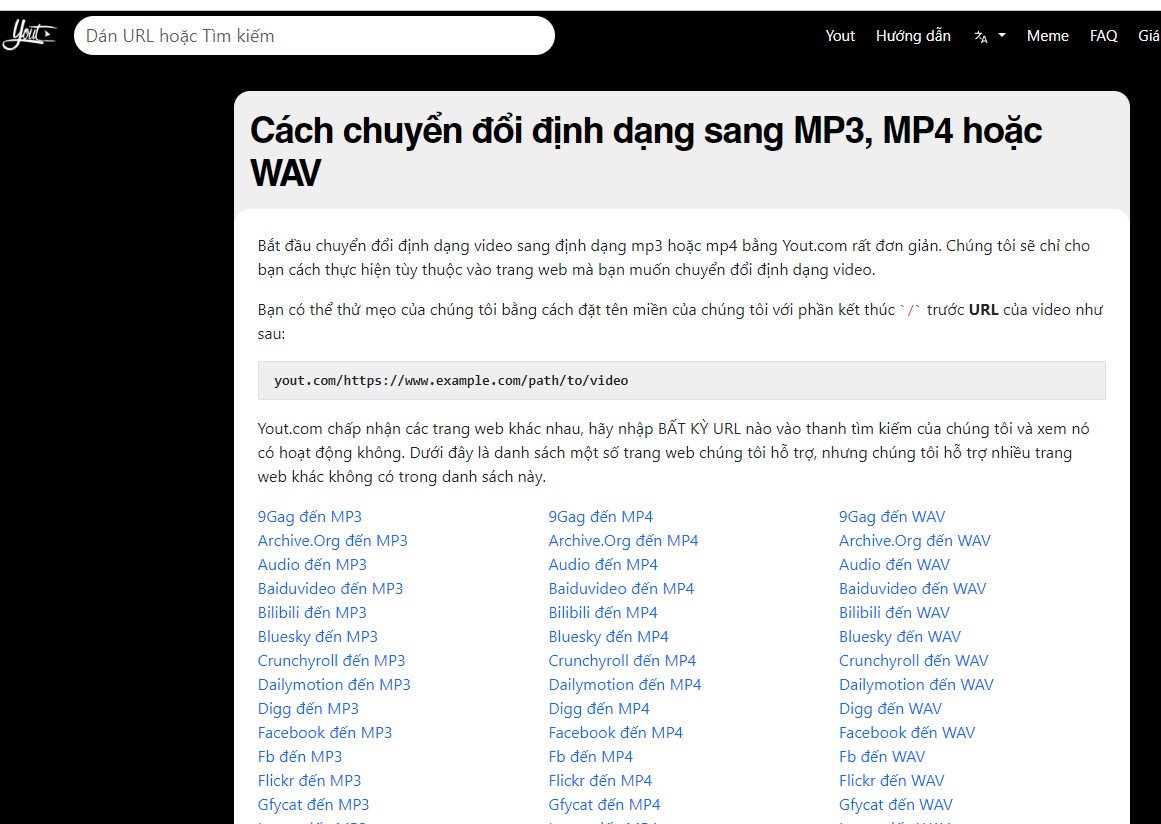Open Digg đến WAV link
The height and width of the screenshot is (824, 1161).
coord(891,709)
